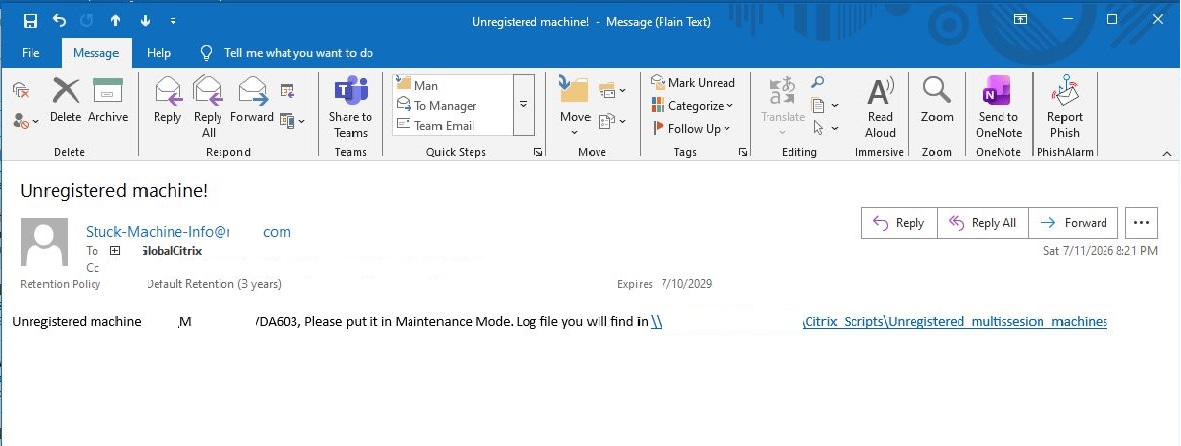Click Forward in the message header
The height and width of the screenshot is (446, 1181).
(x=1073, y=223)
